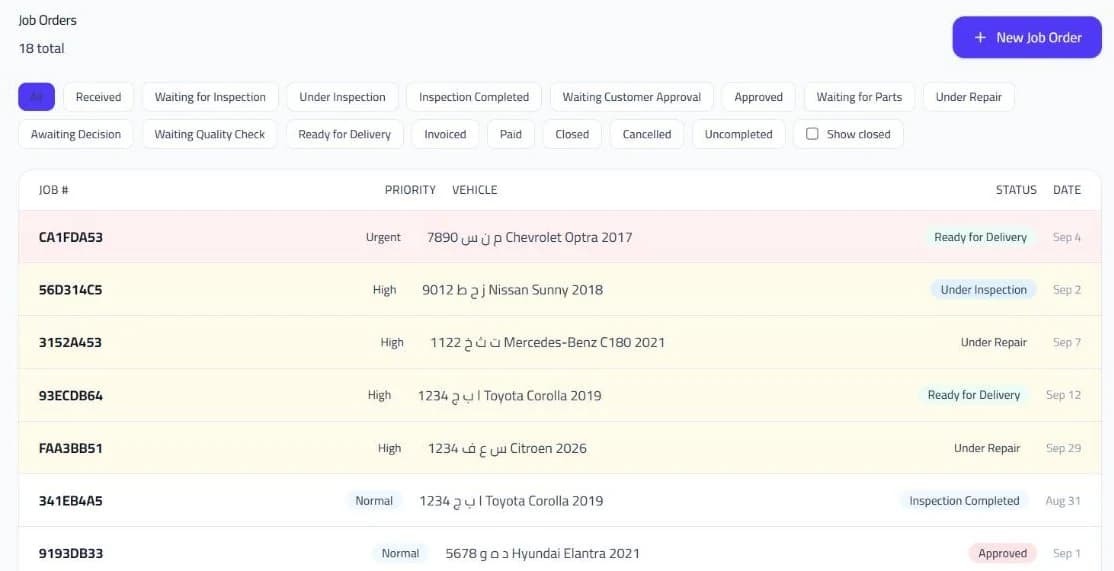Filter by Waiting Quality Check

point(210,134)
